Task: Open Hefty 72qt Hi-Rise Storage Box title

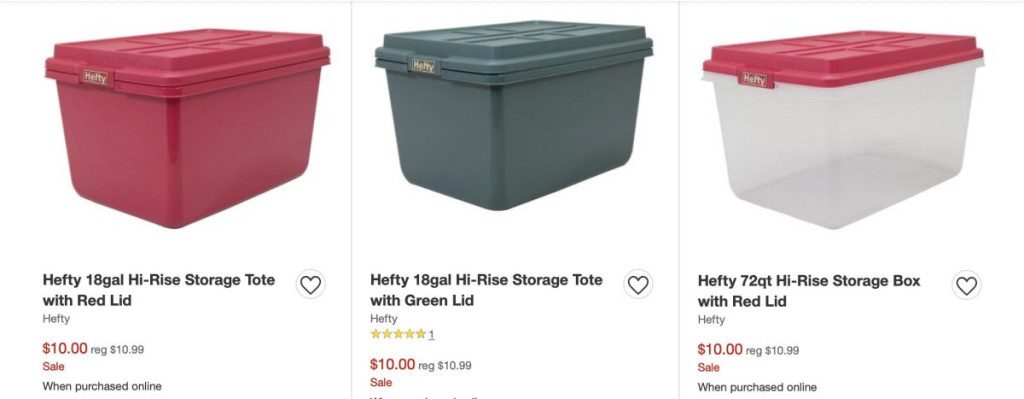Action: coord(808,291)
